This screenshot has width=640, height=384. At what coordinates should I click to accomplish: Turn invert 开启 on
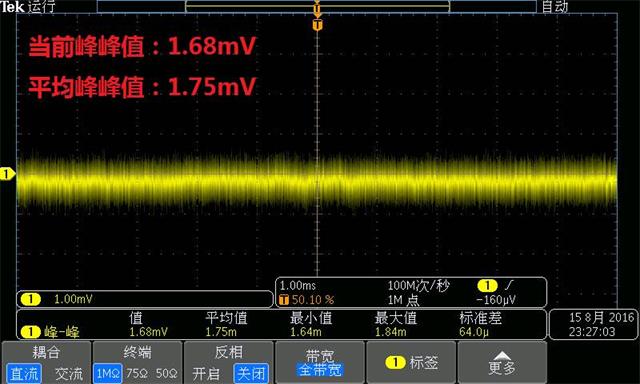click(206, 373)
